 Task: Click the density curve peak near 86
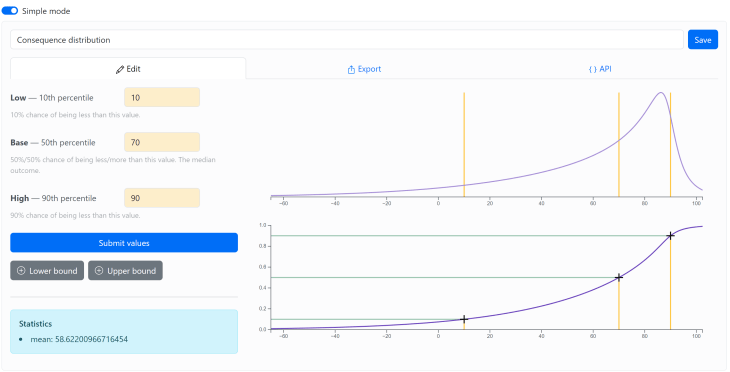(x=660, y=93)
